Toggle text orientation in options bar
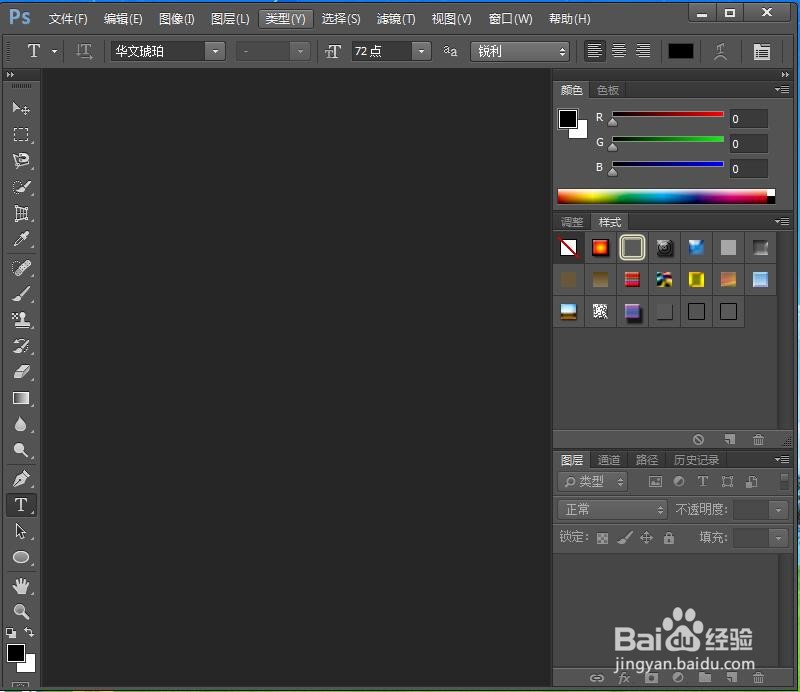This screenshot has height=692, width=800. [x=84, y=51]
